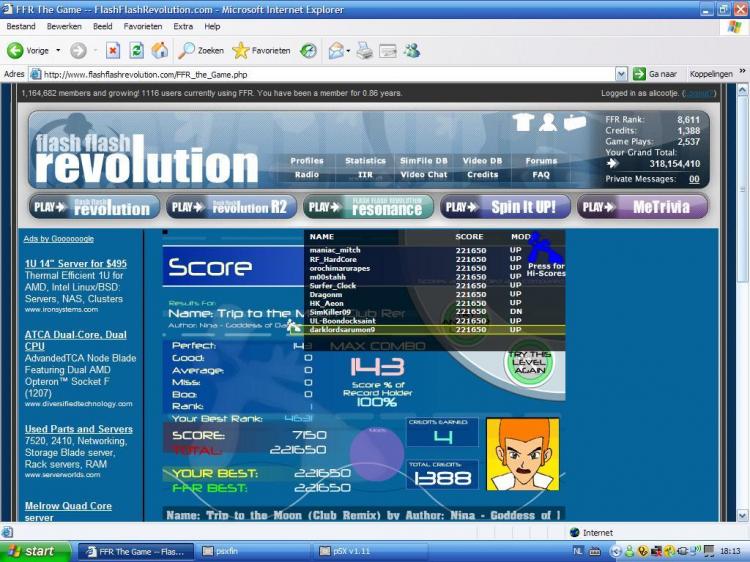Click the Print page icon

[364, 50]
